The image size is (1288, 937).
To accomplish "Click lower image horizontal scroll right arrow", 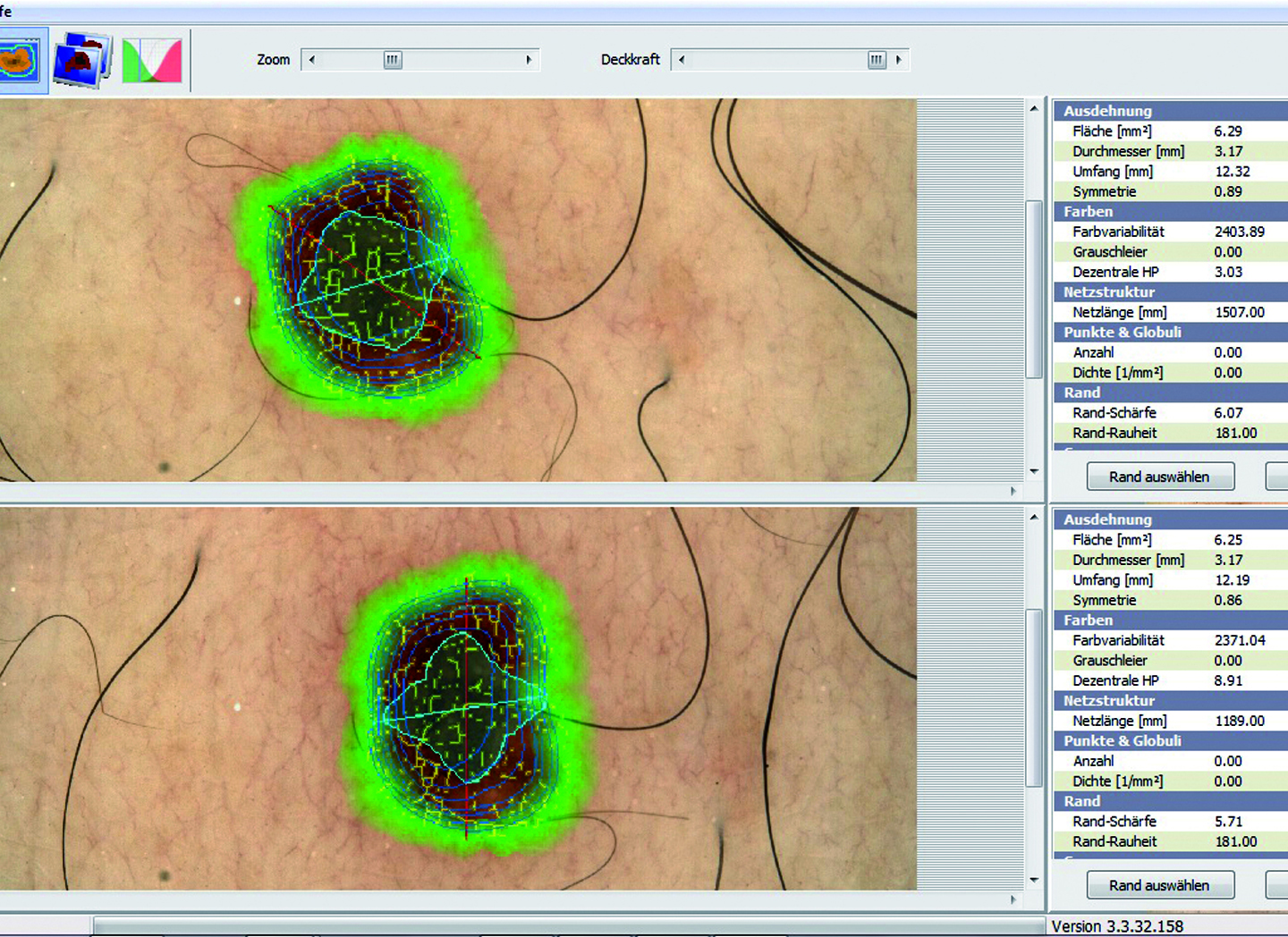I will (x=1013, y=899).
